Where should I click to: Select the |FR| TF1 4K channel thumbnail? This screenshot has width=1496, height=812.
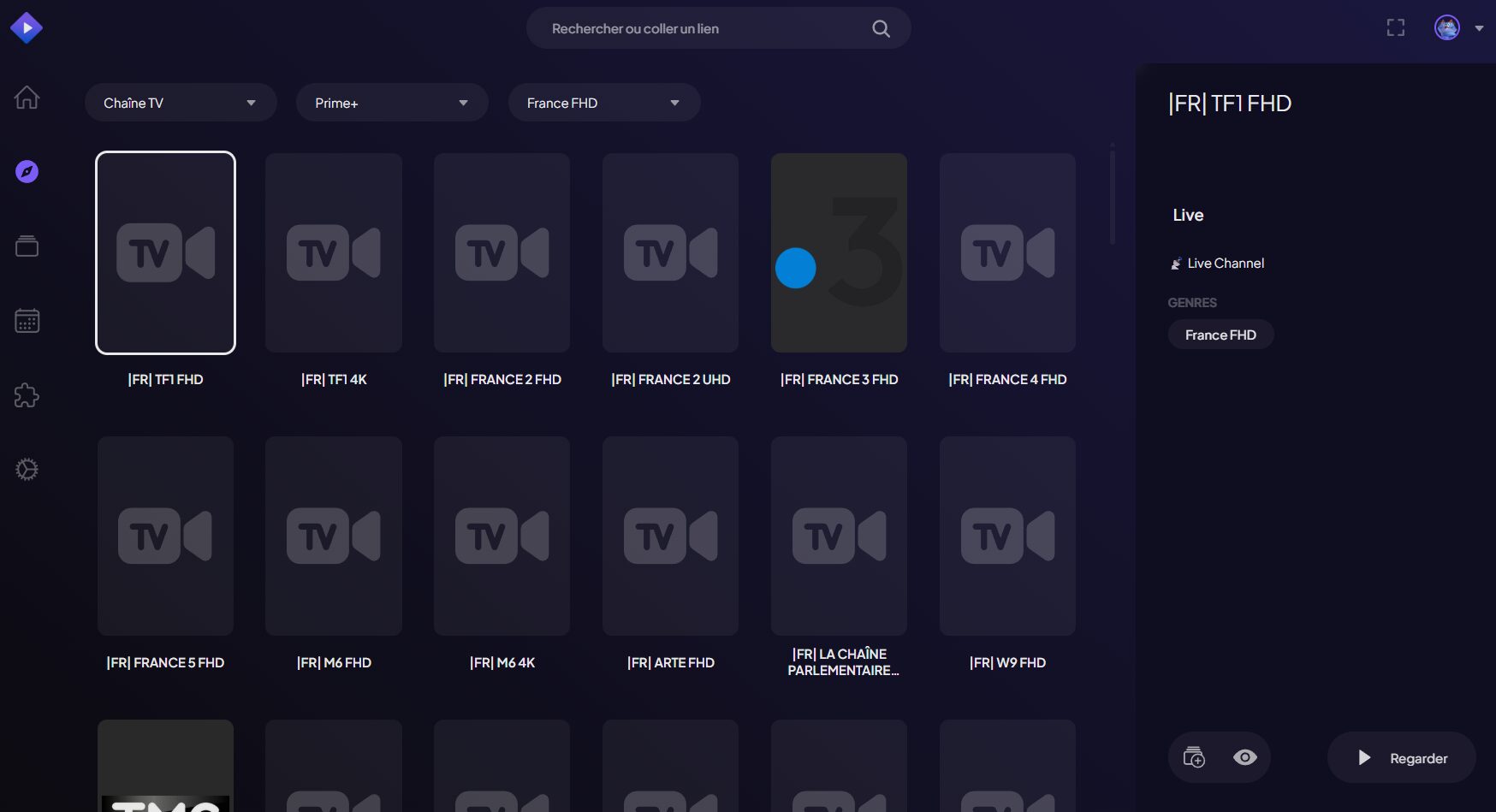tap(334, 252)
